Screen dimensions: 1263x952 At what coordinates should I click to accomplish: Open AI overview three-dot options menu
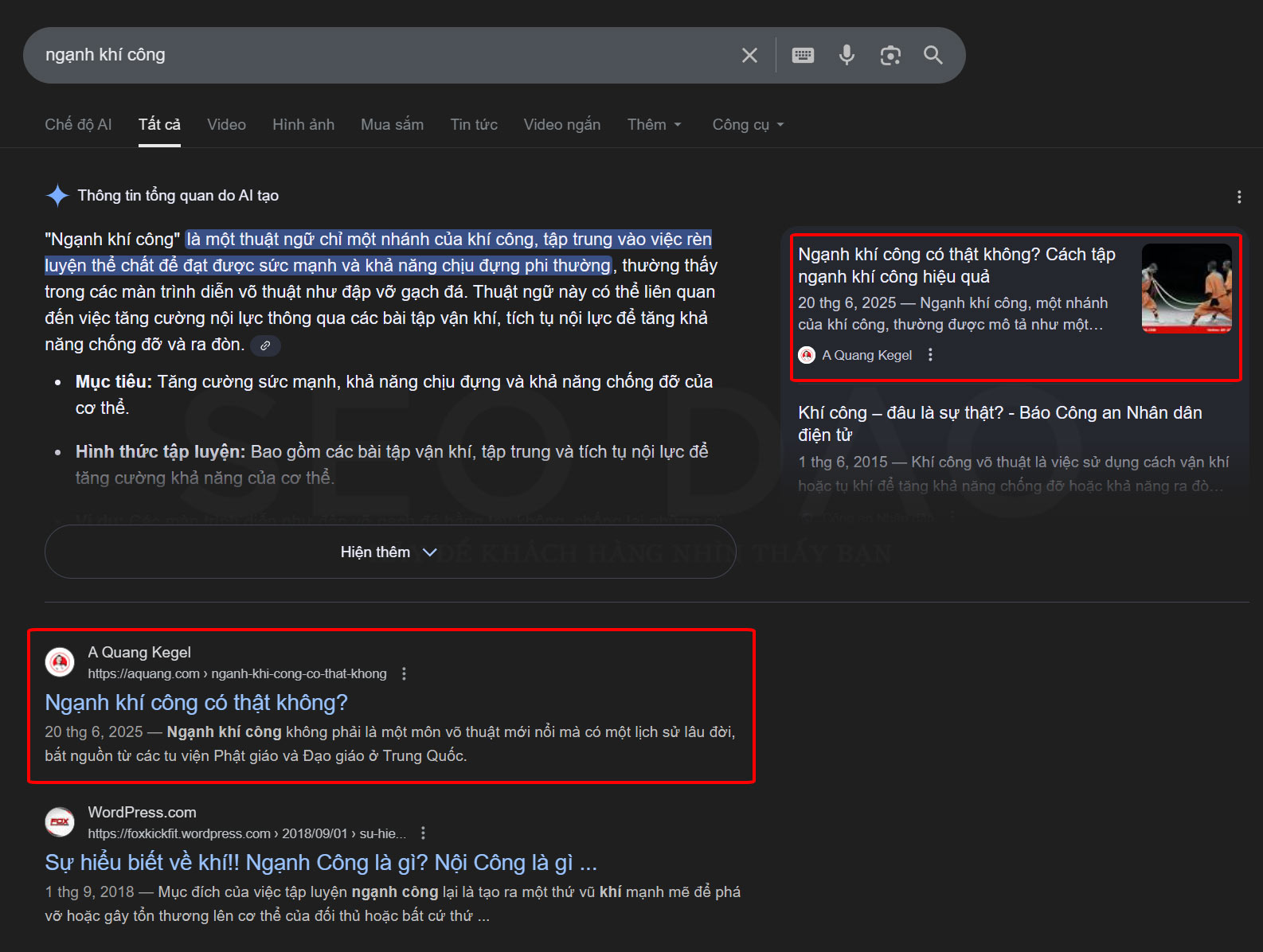[x=1238, y=197]
